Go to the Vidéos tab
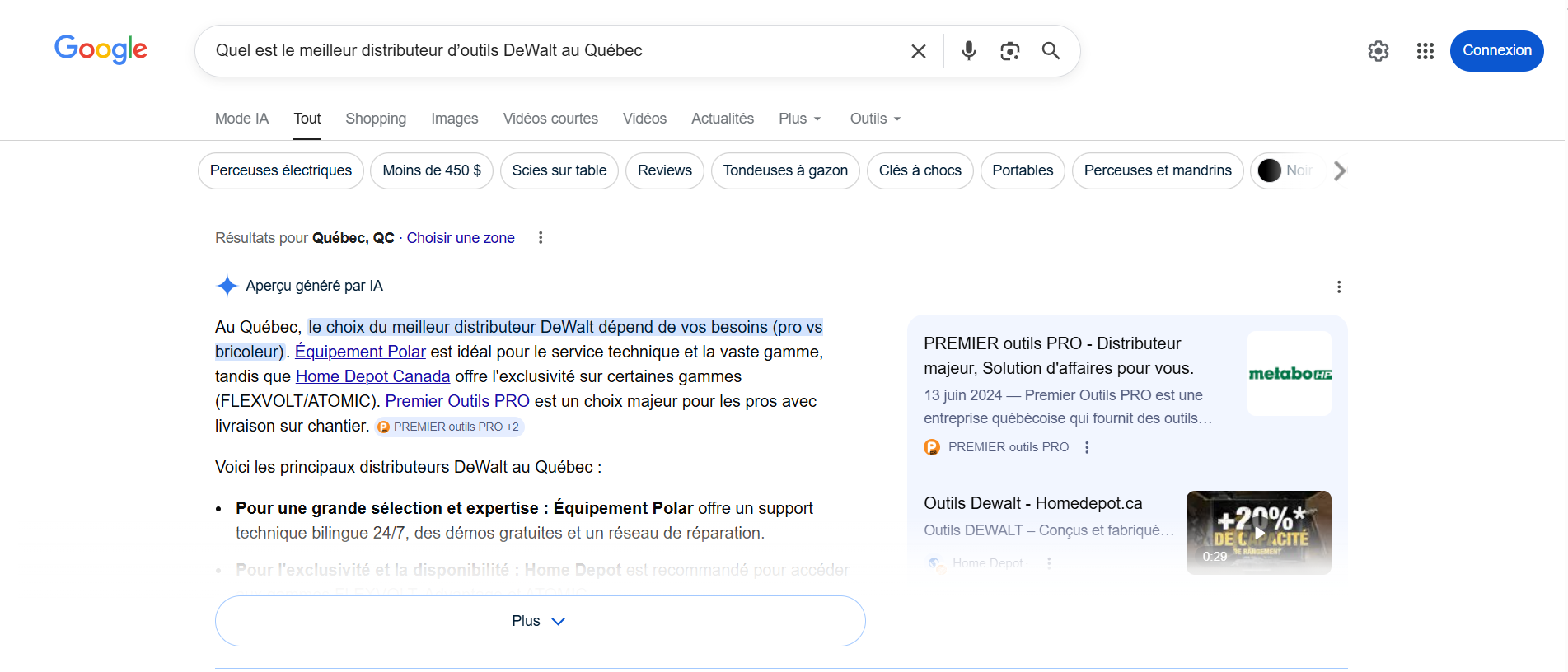The width and height of the screenshot is (1568, 672). [644, 119]
